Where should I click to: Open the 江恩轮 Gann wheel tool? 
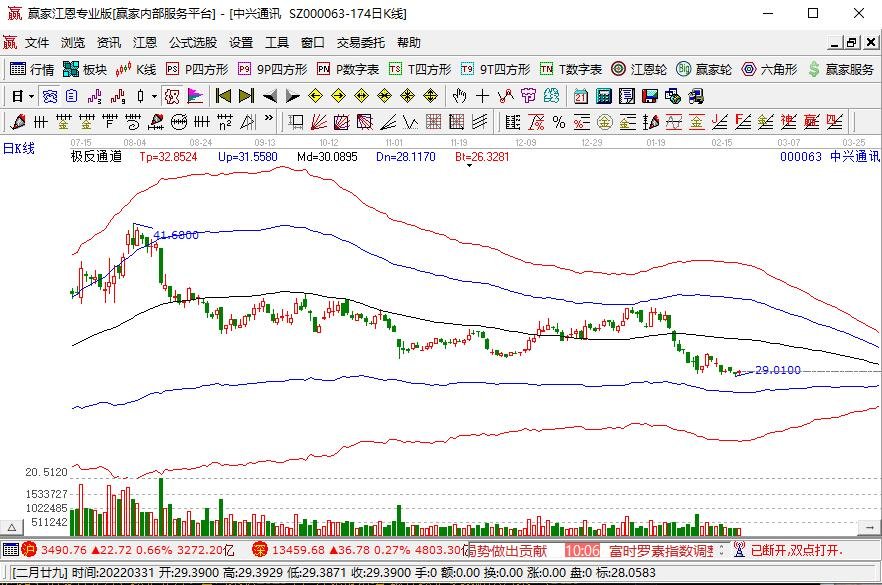(x=638, y=69)
